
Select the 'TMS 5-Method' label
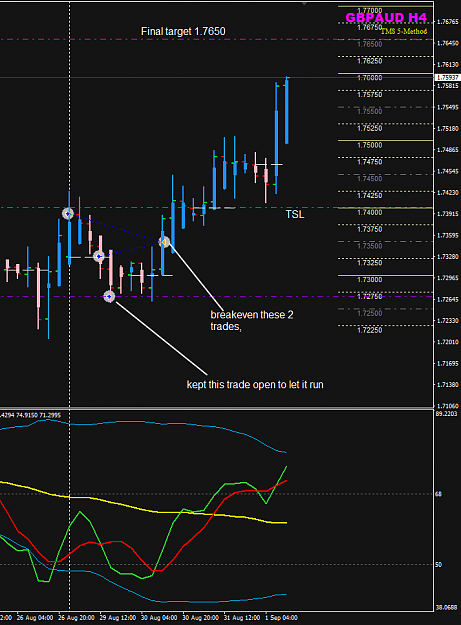pyautogui.click(x=404, y=31)
